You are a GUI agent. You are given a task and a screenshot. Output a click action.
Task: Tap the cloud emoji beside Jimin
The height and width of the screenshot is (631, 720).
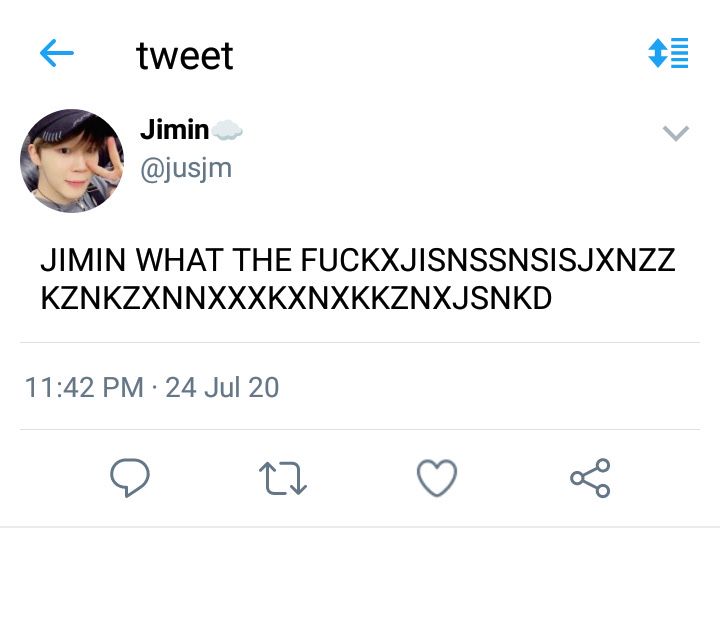[x=227, y=131]
